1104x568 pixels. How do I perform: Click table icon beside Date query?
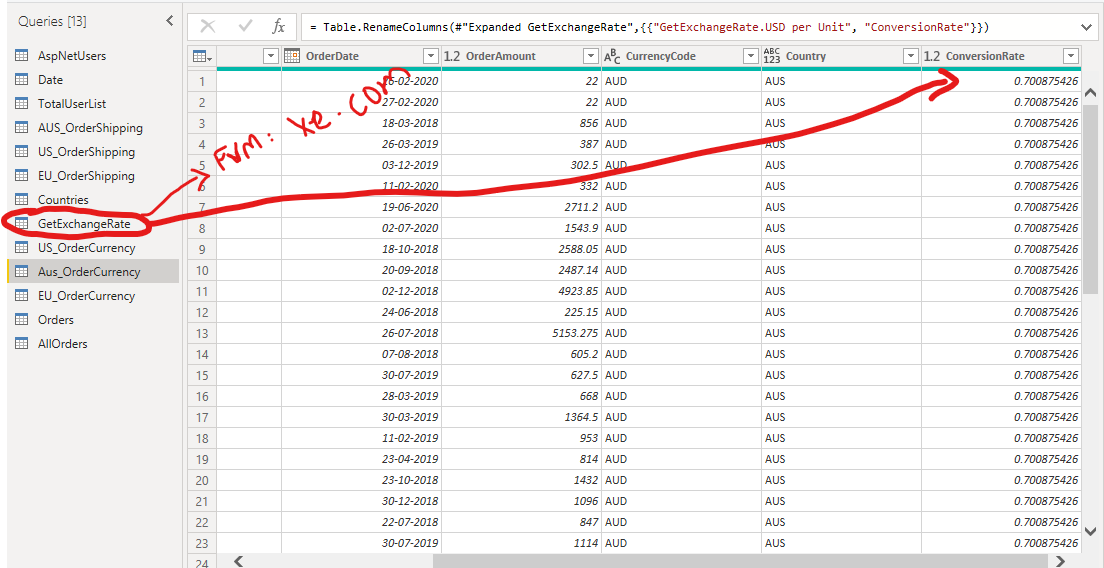[22, 80]
